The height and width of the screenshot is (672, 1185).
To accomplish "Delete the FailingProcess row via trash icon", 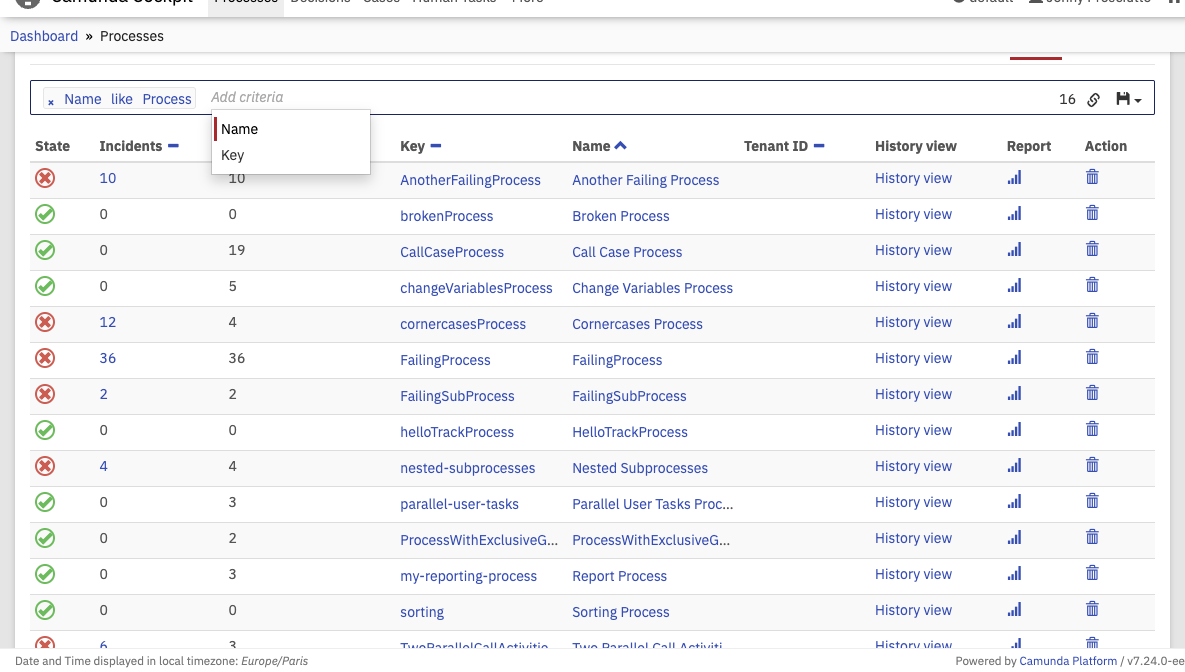I will (x=1092, y=357).
